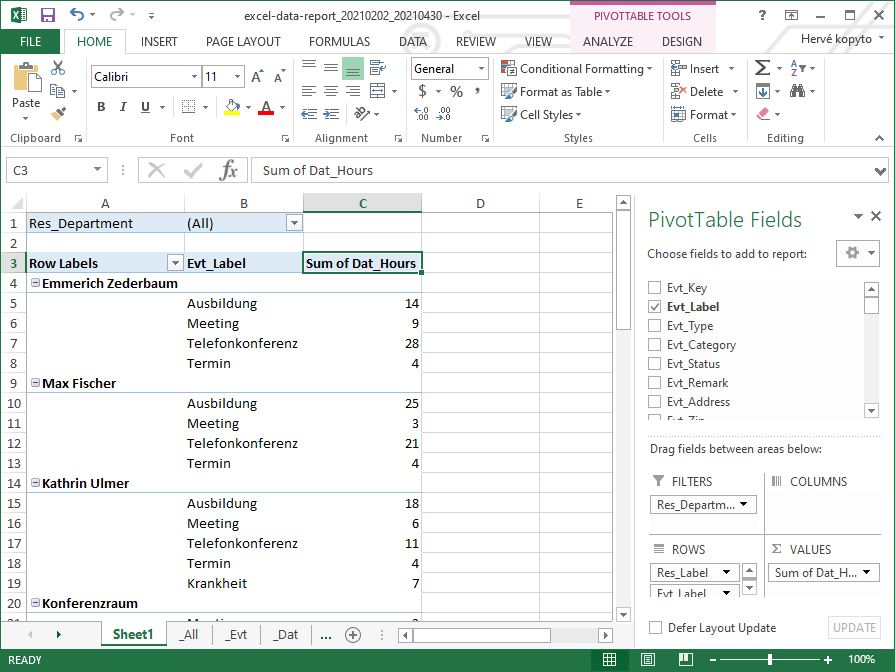Click the font color red swatch

[x=266, y=108]
